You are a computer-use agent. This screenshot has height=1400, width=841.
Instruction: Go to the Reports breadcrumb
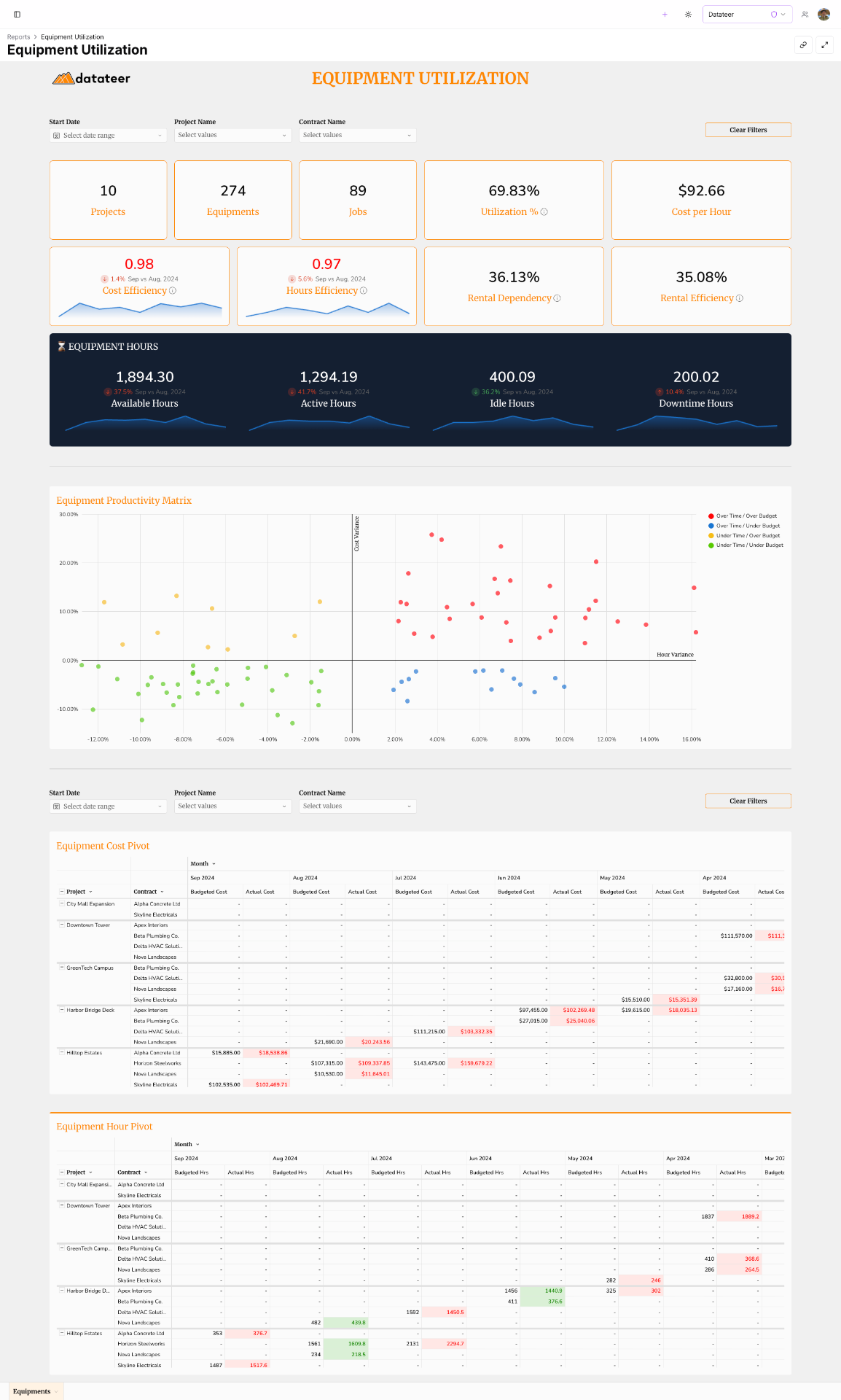tap(19, 37)
